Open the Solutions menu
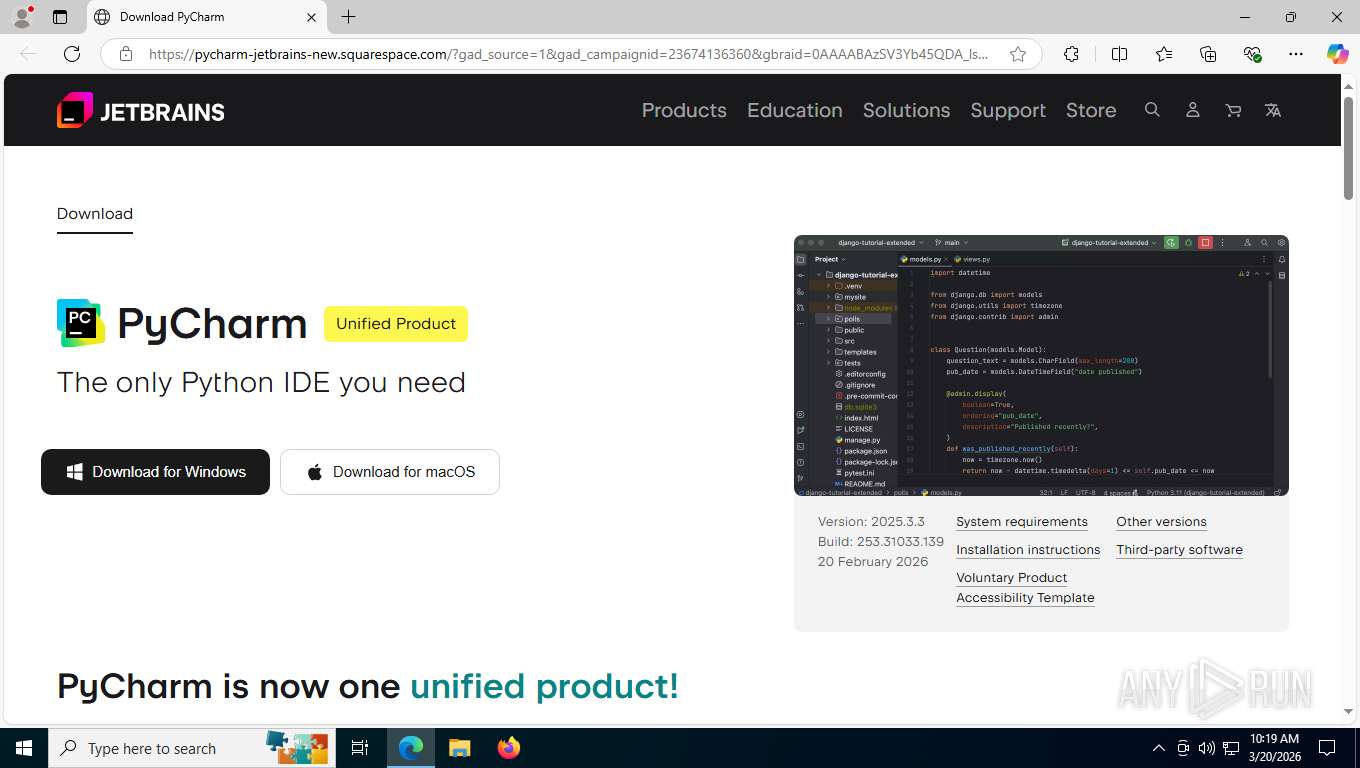The width and height of the screenshot is (1360, 768). point(906,110)
